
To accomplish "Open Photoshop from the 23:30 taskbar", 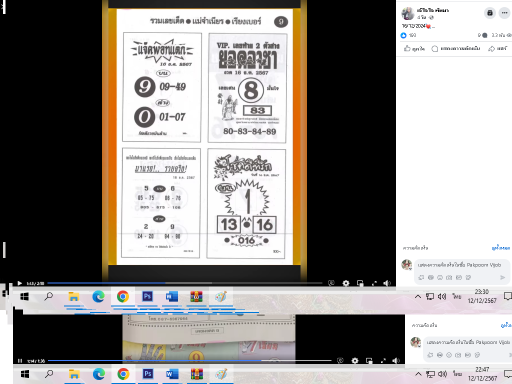I will (x=147, y=296).
